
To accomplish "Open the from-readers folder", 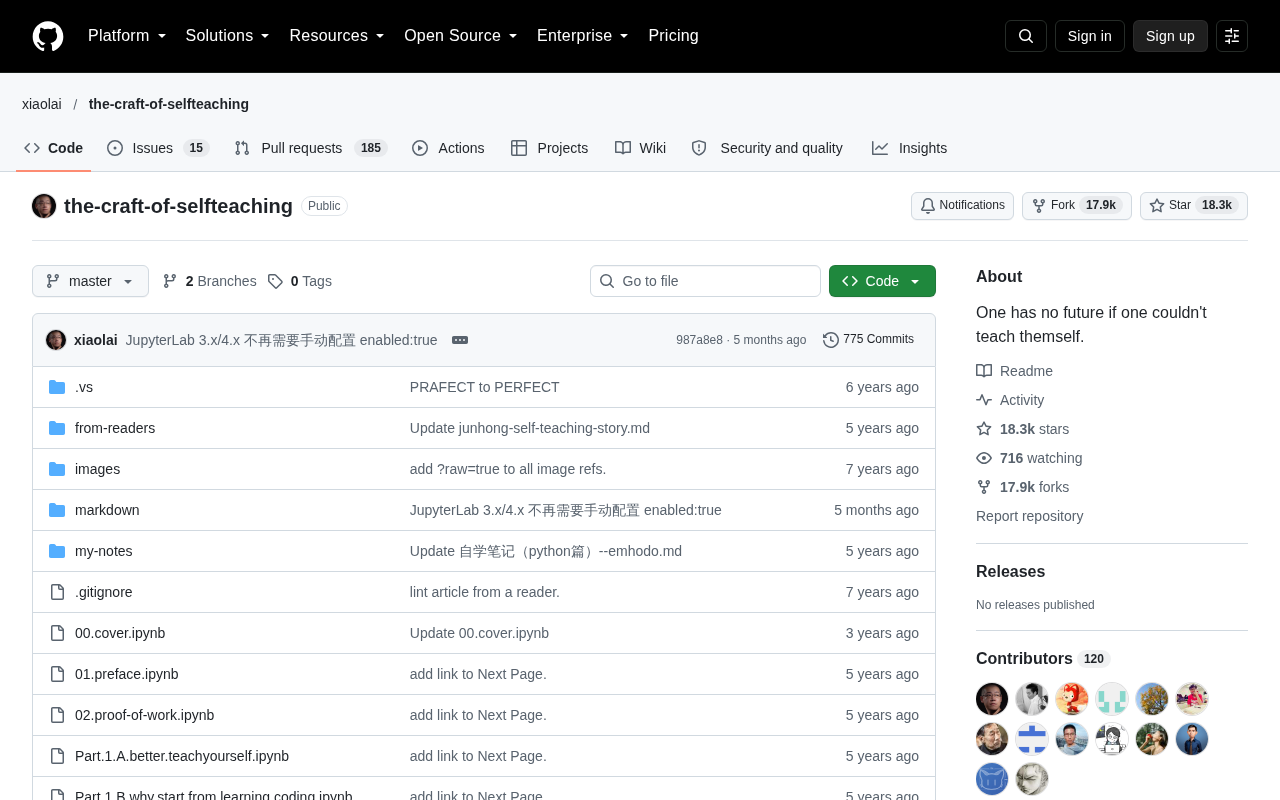I will [115, 428].
